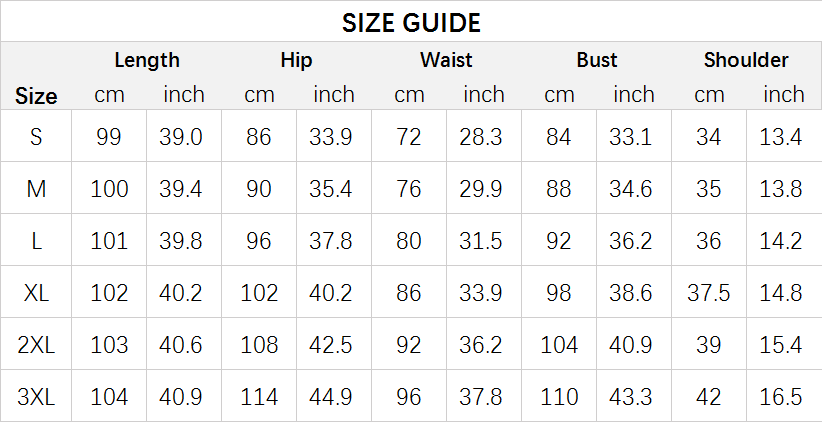Select the L size row label

36,241
